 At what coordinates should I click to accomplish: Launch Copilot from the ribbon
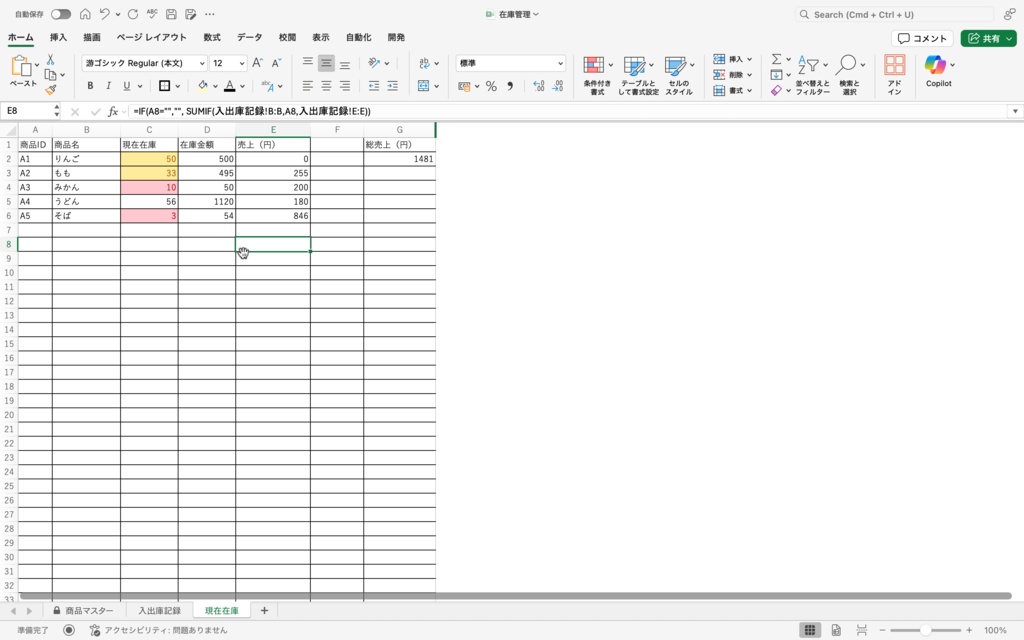click(938, 71)
